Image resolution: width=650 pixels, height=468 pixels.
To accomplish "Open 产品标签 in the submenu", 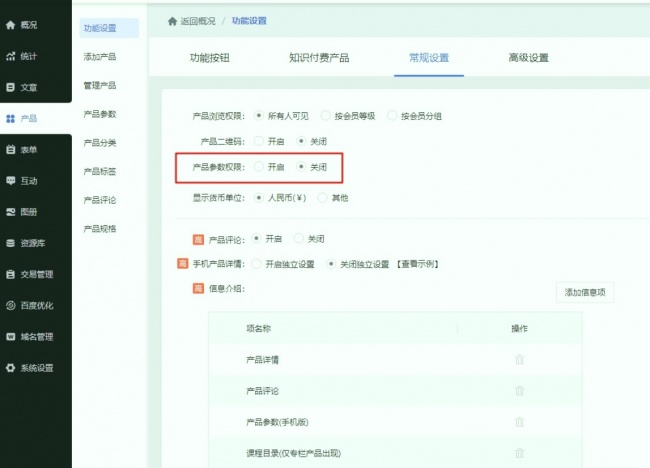I will pyautogui.click(x=100, y=172).
